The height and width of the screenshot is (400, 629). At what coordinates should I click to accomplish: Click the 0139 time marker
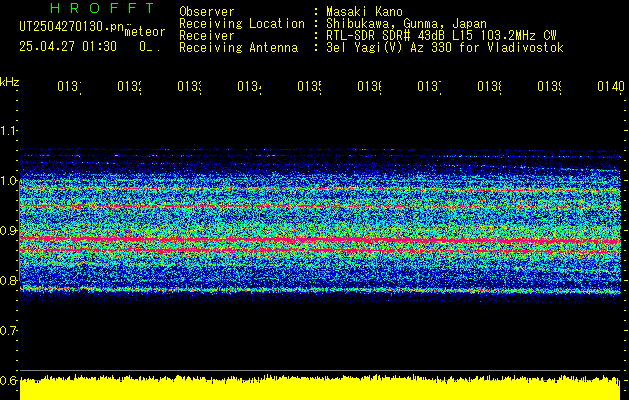click(549, 86)
